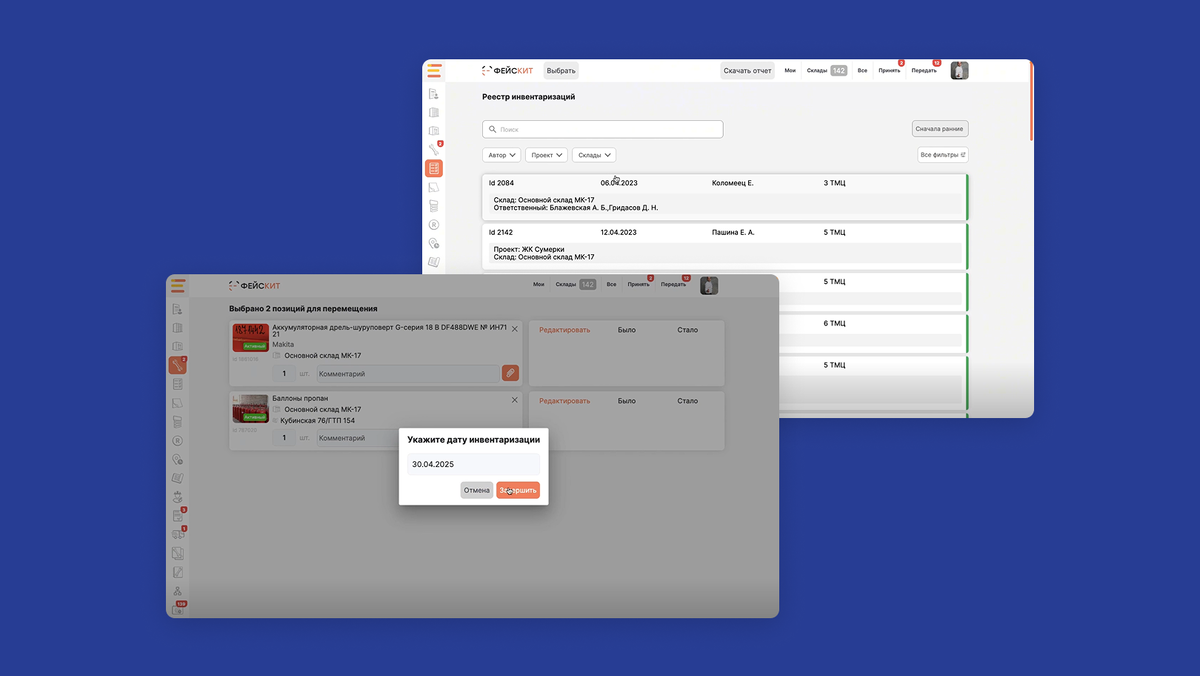Expand the Проект filter dropdown
Image resolution: width=1200 pixels, height=676 pixels.
coord(547,155)
